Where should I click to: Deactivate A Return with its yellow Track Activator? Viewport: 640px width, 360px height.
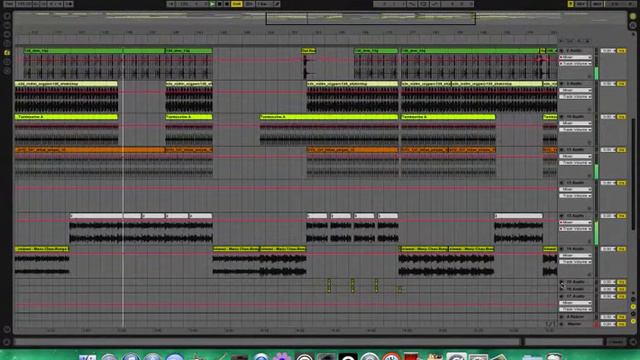(621, 317)
